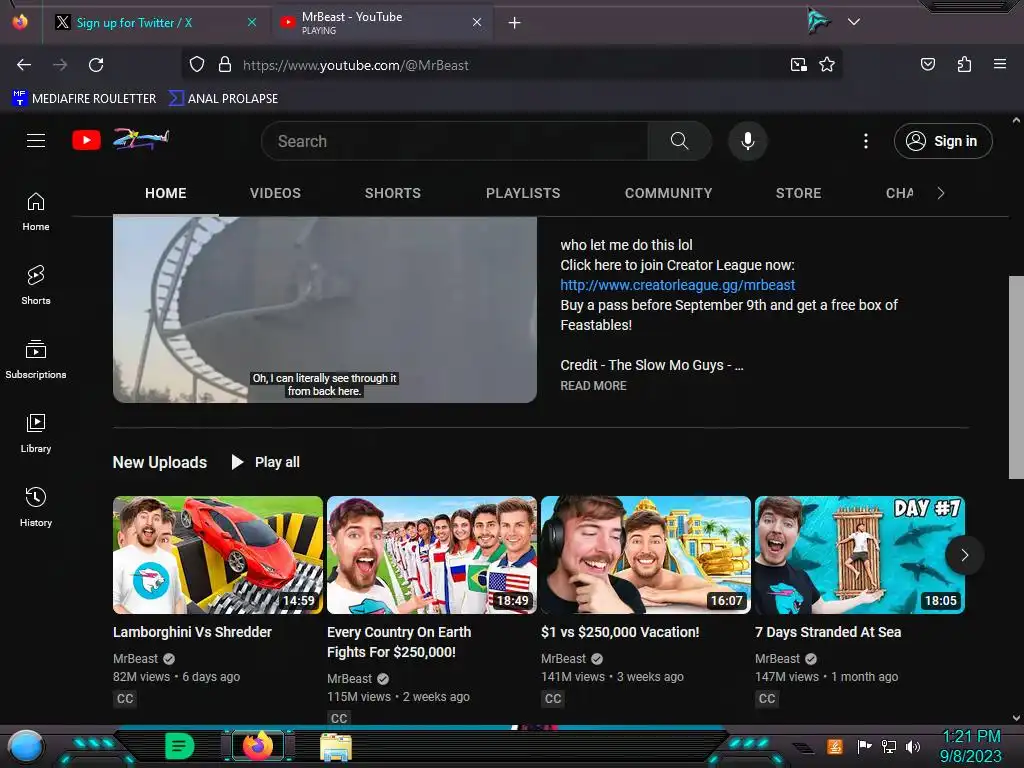Open the PLAYLISTS channel tab
The width and height of the screenshot is (1024, 768).
coord(522,193)
